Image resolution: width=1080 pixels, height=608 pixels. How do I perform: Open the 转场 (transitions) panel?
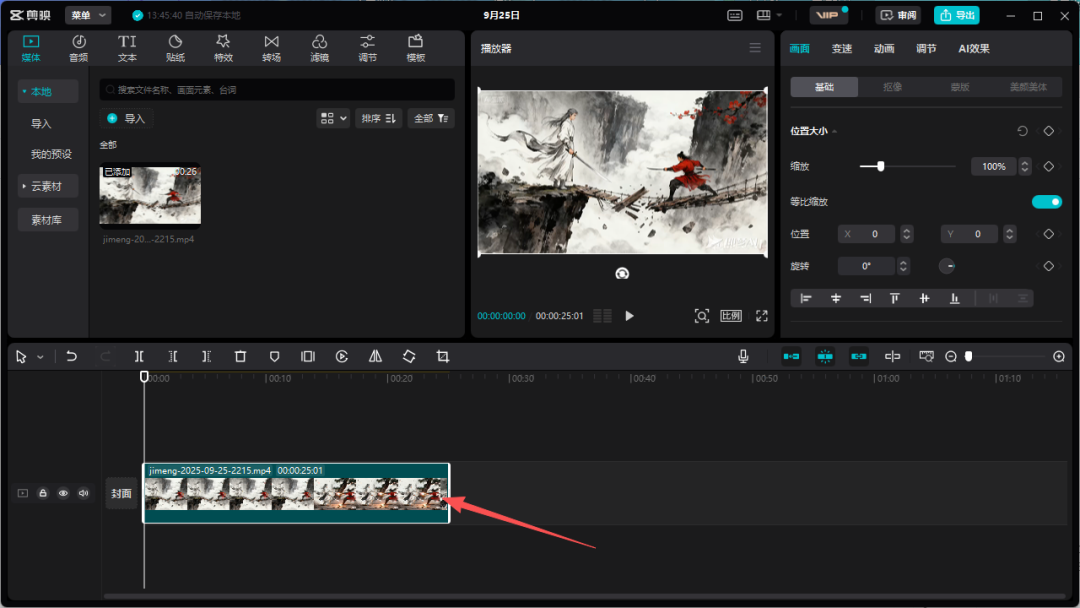(x=271, y=48)
